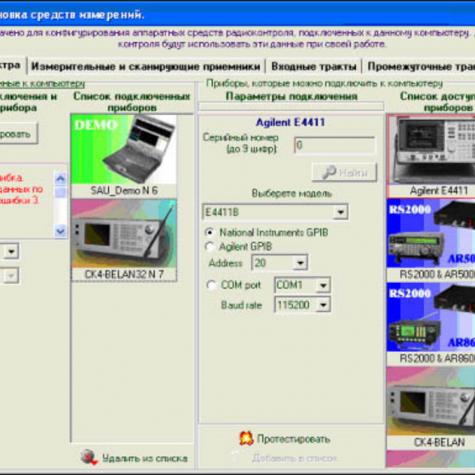Select National Instruments GPIB radio option
The image size is (475, 475).
[x=210, y=232]
